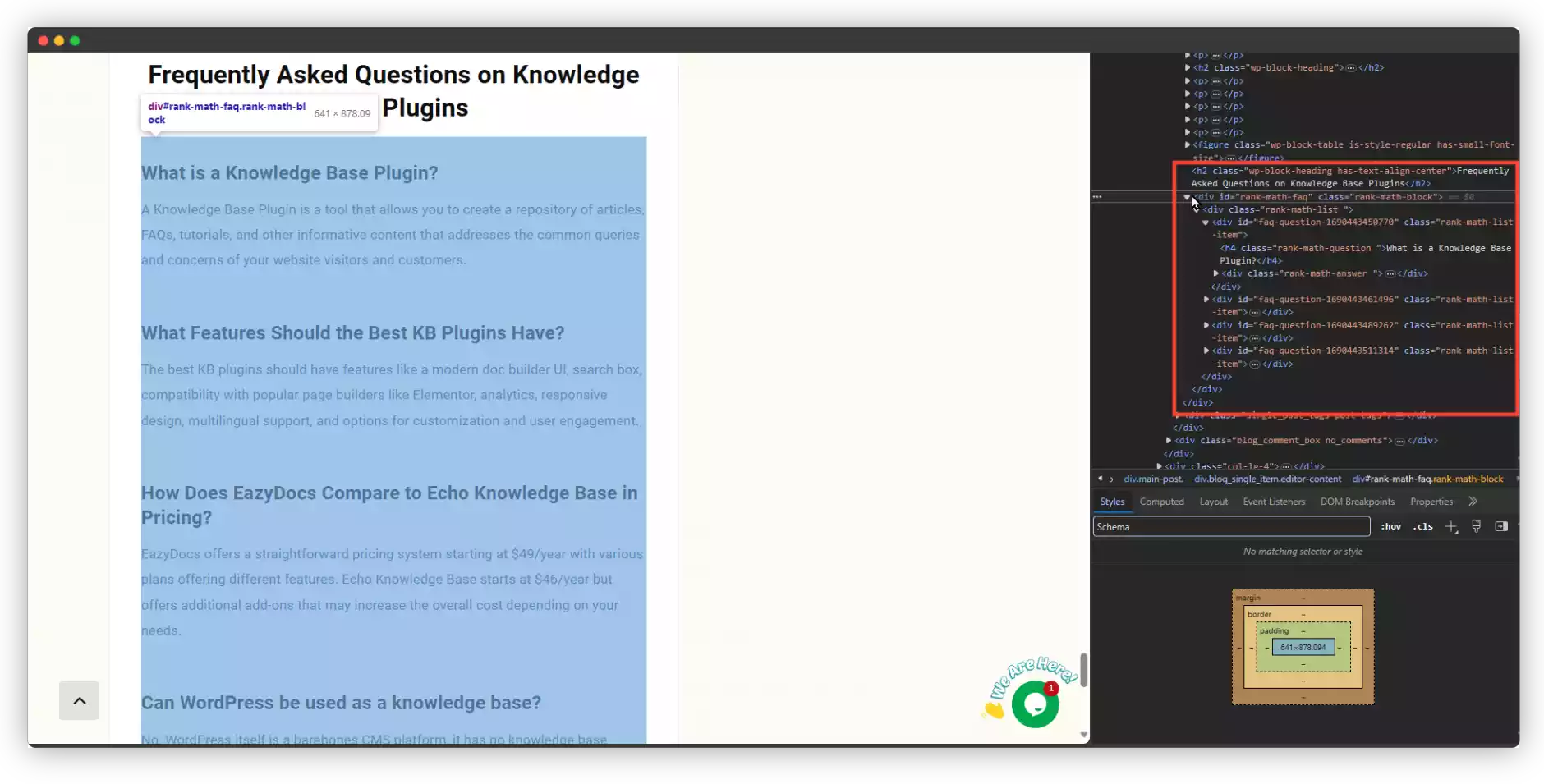Expand ellipsis in faq-question-1690443461496 row
The height and width of the screenshot is (784, 1544).
1254,313
